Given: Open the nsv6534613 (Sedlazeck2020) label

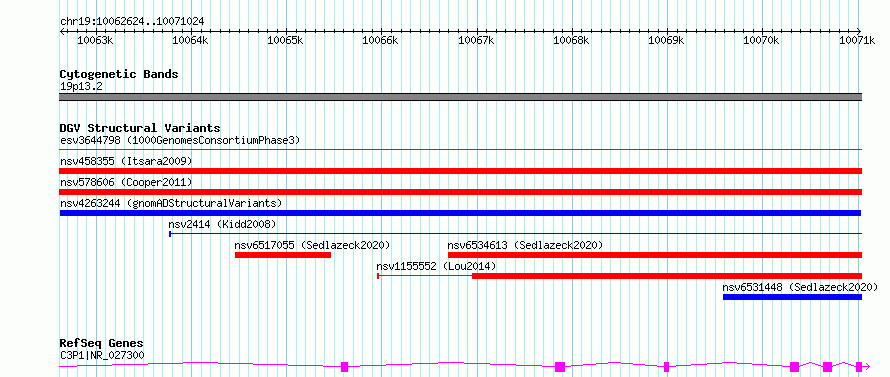Looking at the screenshot, I should tap(526, 245).
